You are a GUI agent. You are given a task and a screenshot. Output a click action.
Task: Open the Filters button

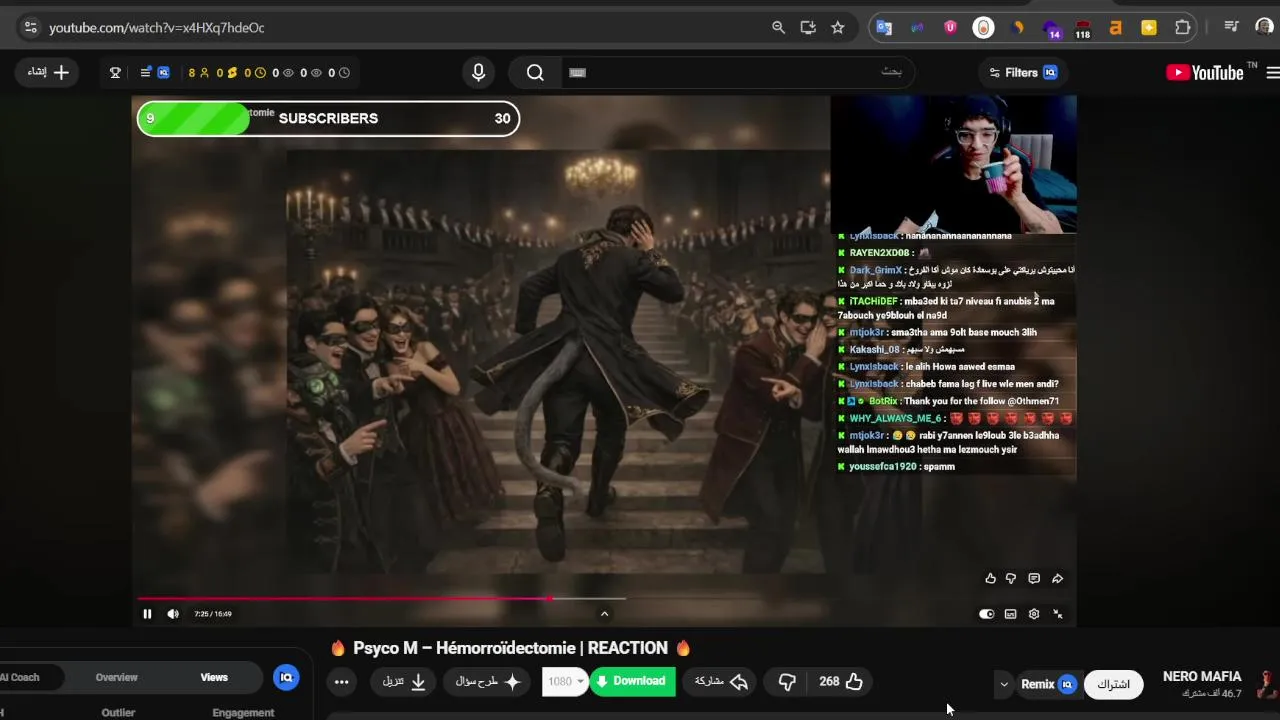pyautogui.click(x=1023, y=72)
